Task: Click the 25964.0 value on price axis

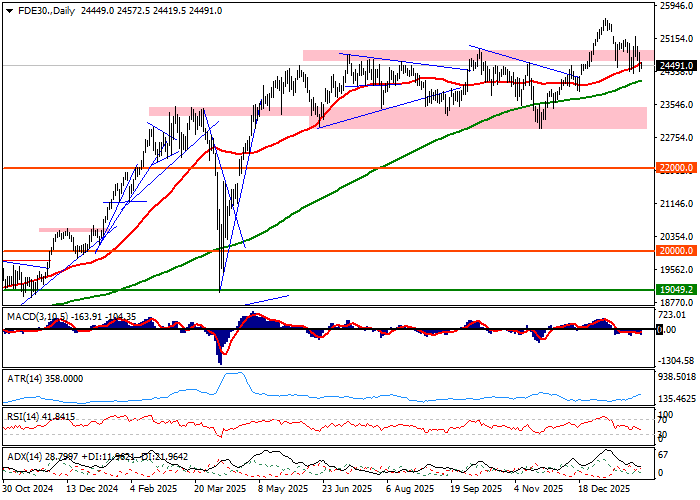Action: [x=677, y=6]
